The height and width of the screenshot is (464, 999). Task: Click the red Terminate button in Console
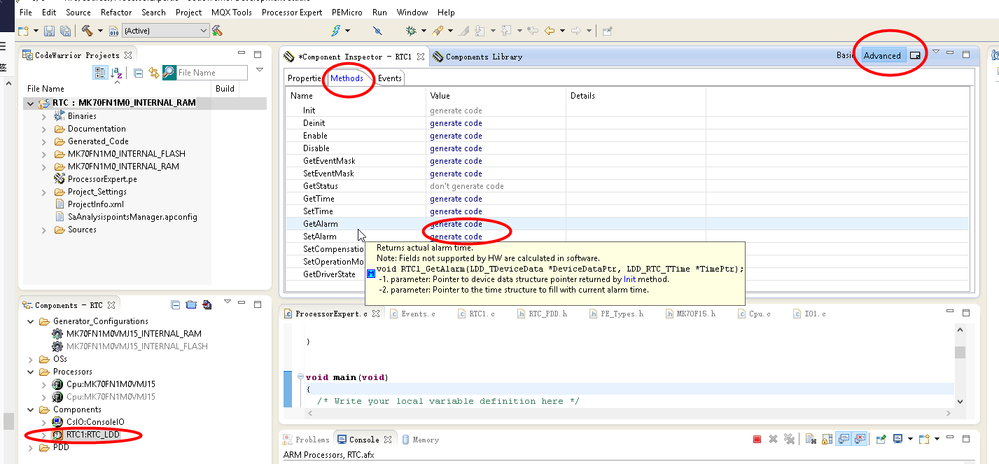(x=757, y=439)
